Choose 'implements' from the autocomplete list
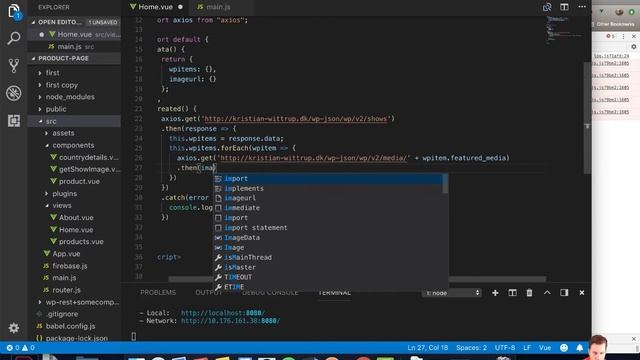Viewport: 640px width, 360px height. 328,188
